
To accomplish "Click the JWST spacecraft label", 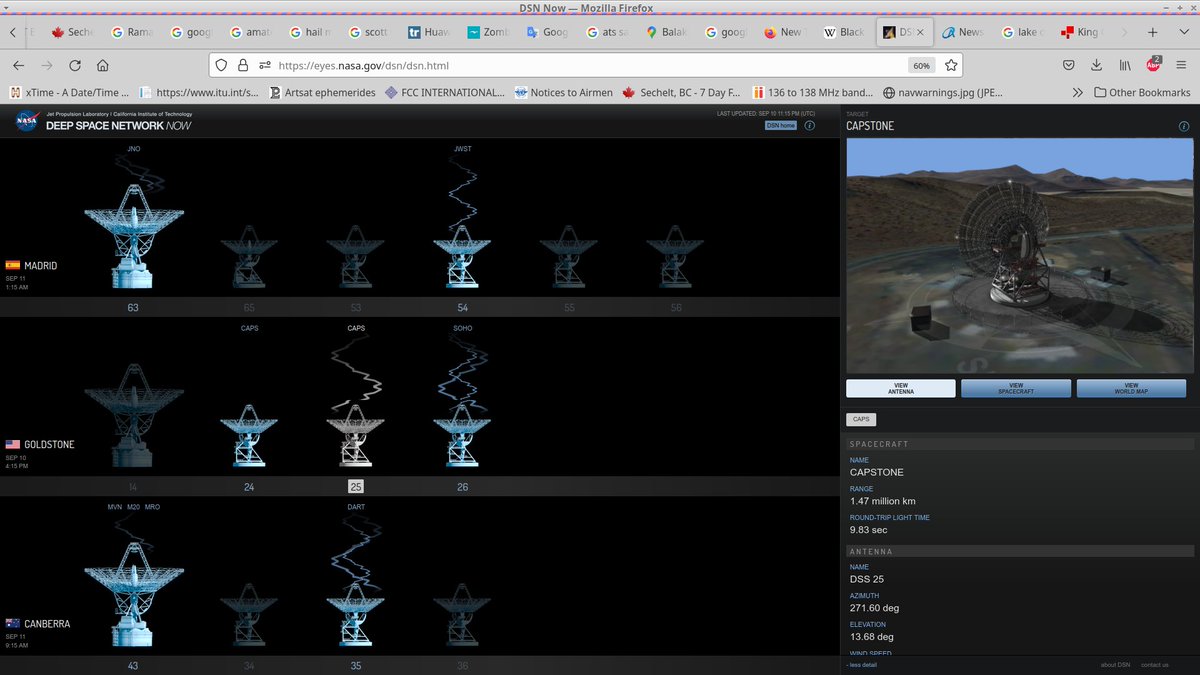I will [462, 149].
